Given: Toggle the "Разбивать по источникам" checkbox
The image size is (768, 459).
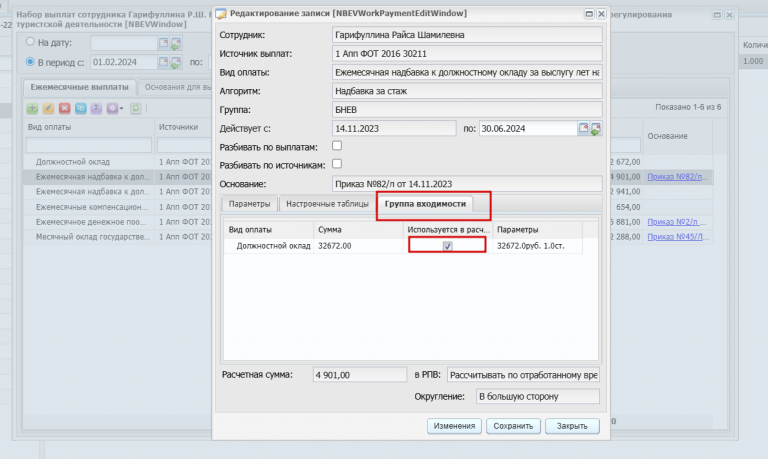Looking at the screenshot, I should tap(337, 164).
